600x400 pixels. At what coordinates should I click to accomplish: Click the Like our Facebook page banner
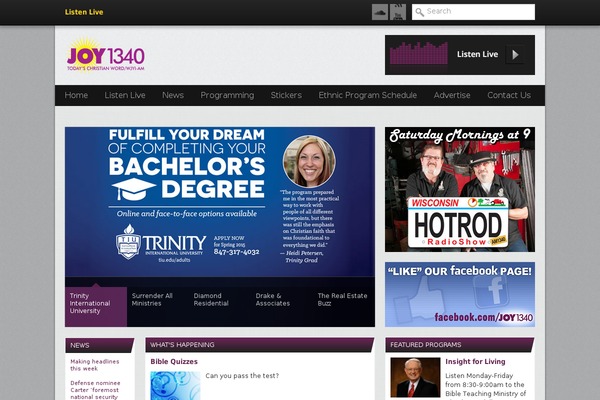pos(460,294)
